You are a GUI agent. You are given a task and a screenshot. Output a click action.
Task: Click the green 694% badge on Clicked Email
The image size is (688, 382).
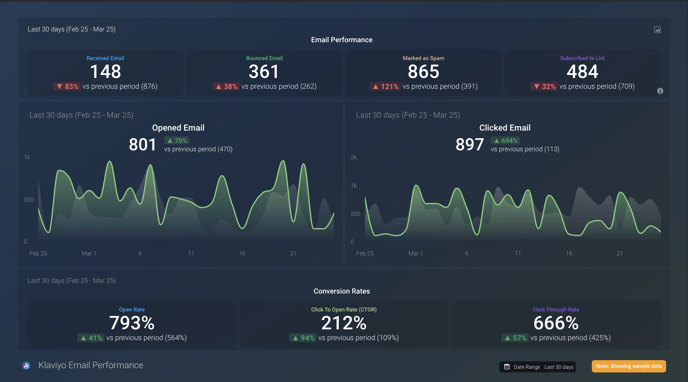505,141
